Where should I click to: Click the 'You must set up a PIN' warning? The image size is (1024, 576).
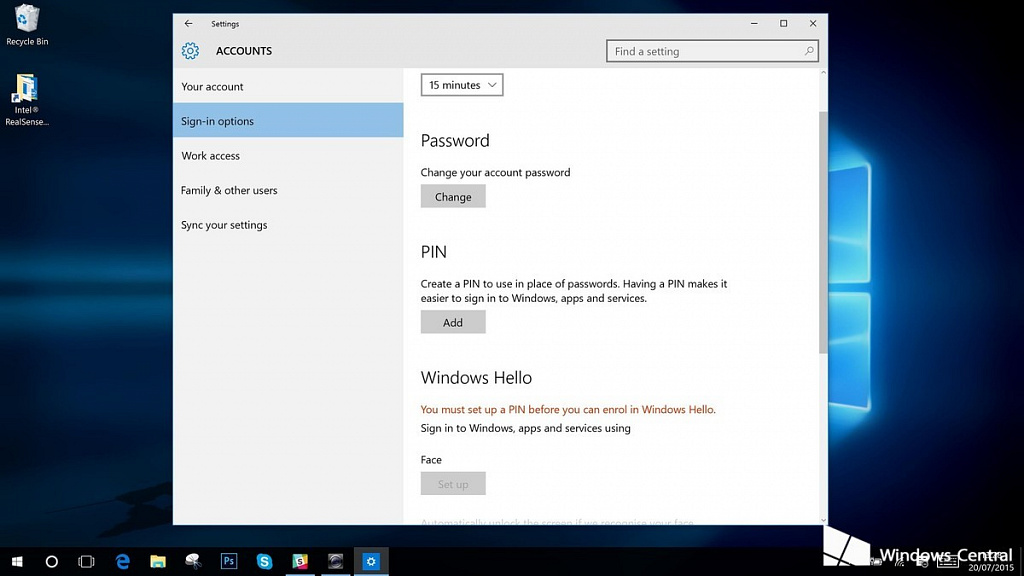tap(568, 409)
